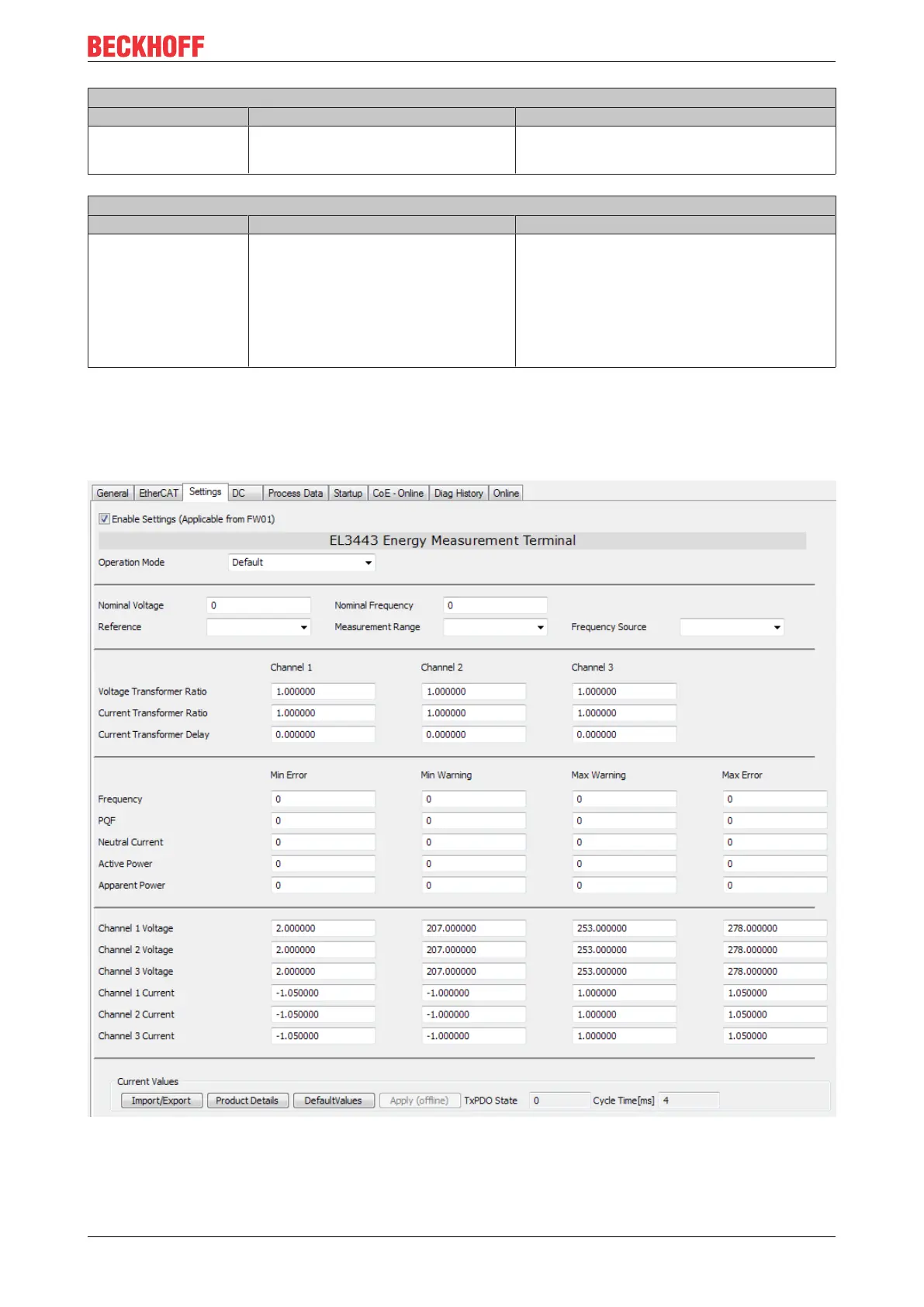Screen dimensions: 924x1307
Task: Click Apparent Power Max Warning field
Action: tap(625, 886)
